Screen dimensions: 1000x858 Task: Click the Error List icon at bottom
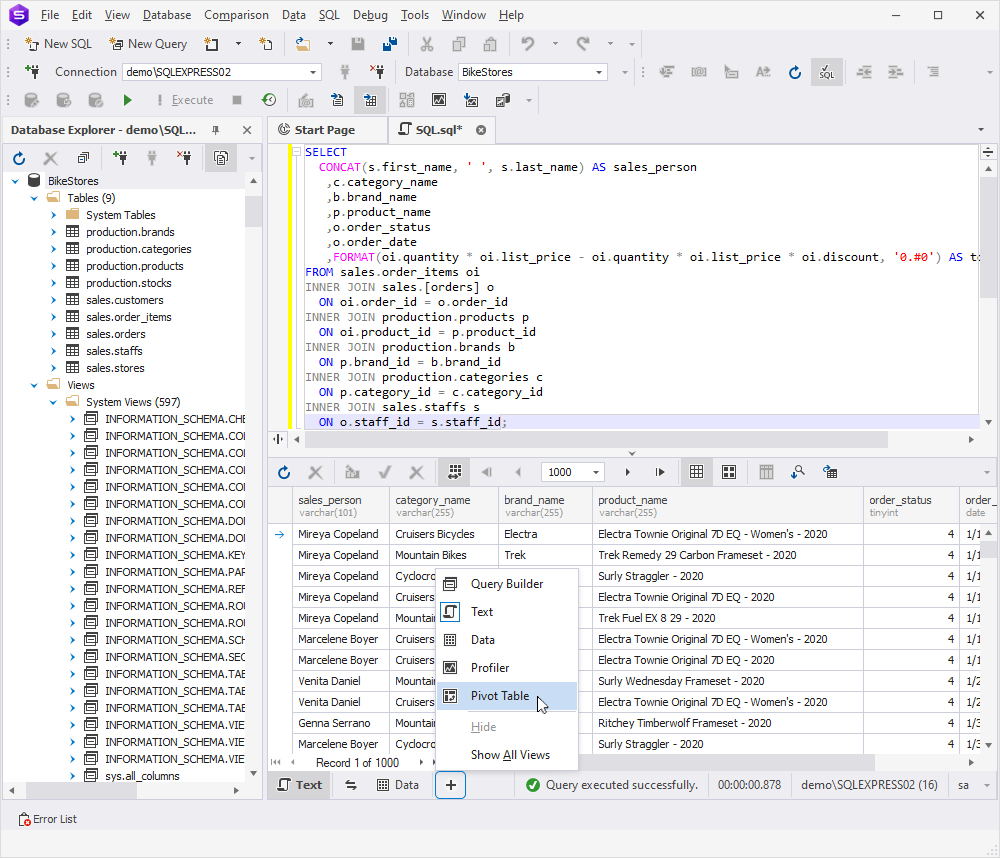click(24, 819)
